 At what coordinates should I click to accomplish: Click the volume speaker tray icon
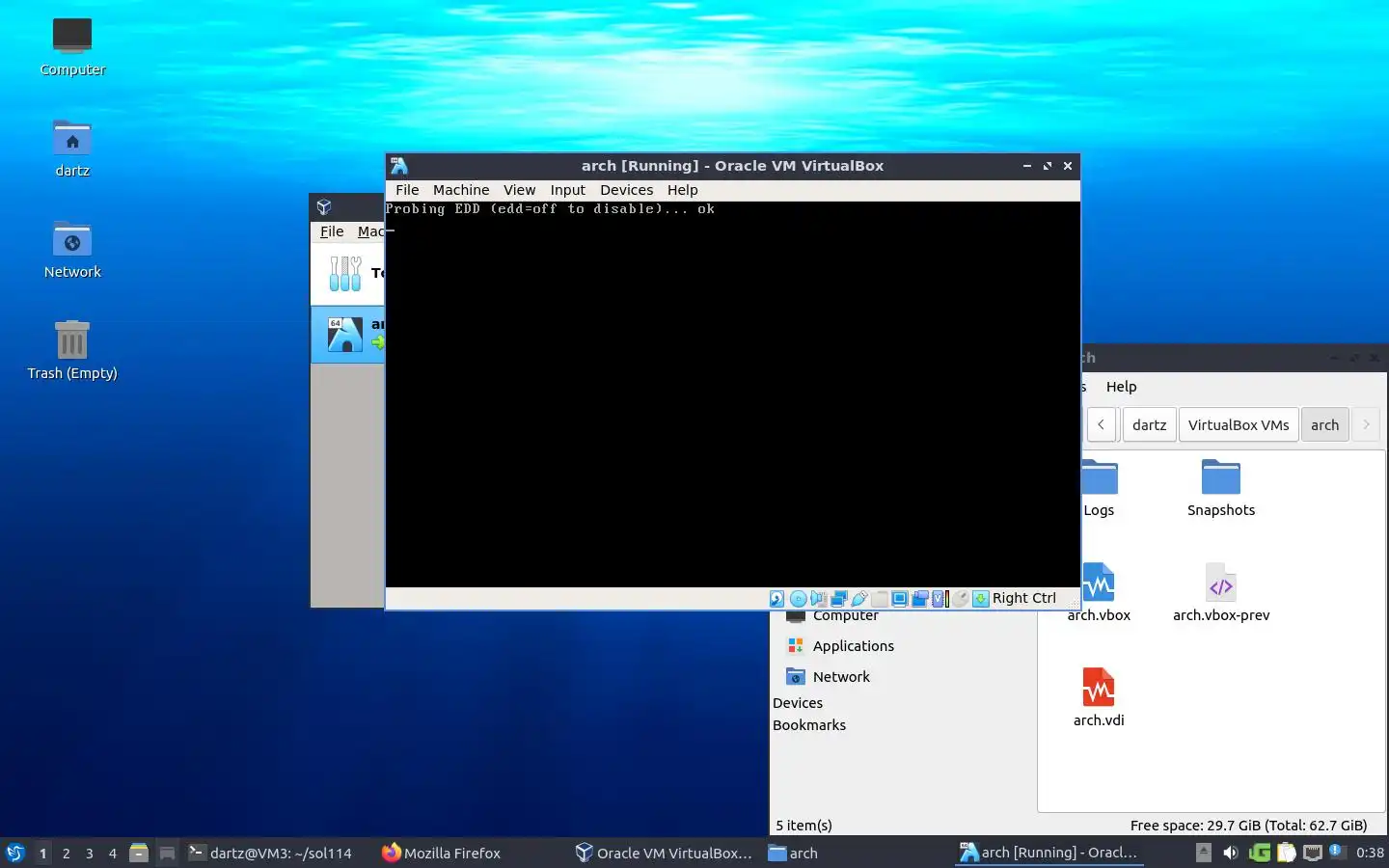(1231, 853)
